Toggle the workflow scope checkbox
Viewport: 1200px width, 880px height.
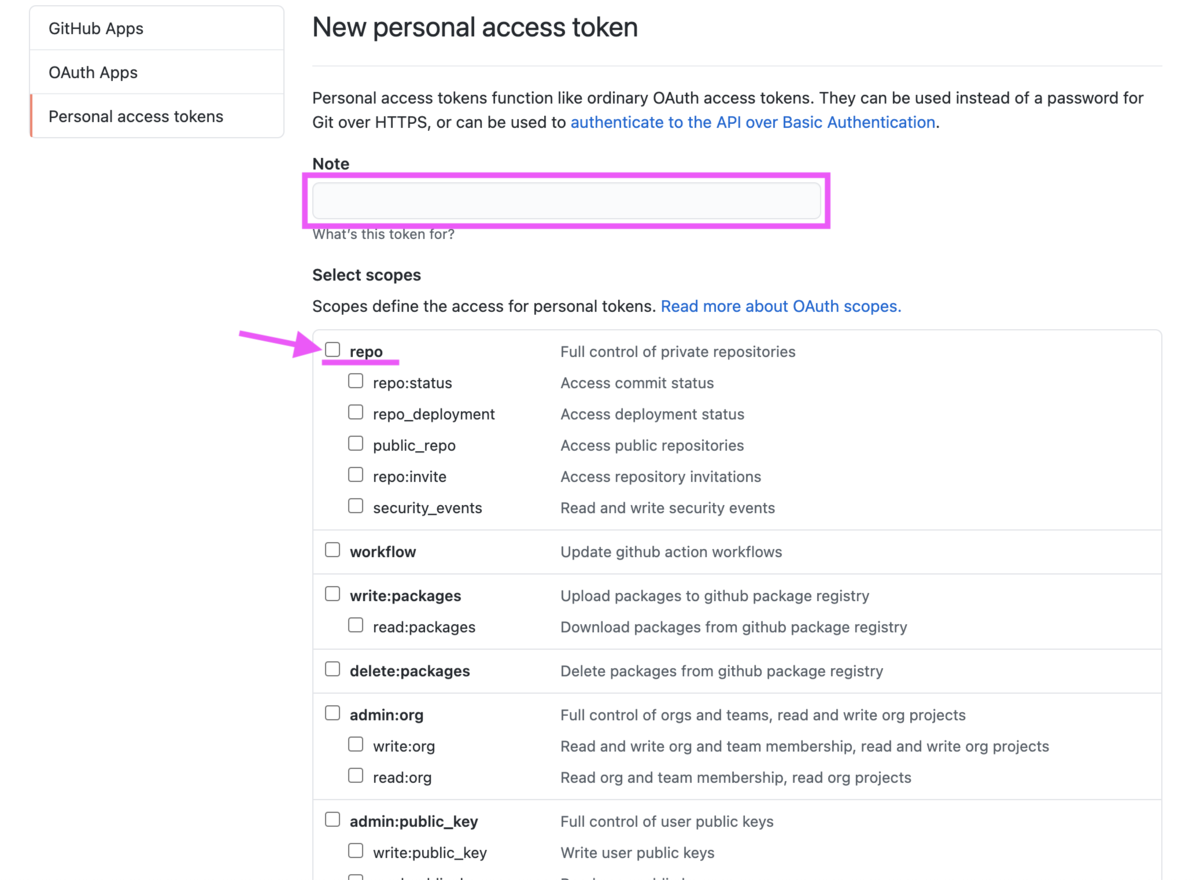pyautogui.click(x=333, y=550)
